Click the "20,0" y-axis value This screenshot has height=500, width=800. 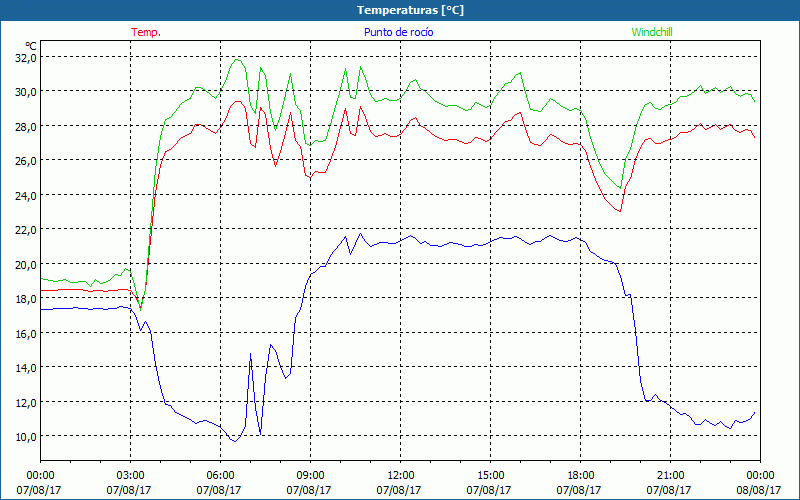(x=26, y=264)
